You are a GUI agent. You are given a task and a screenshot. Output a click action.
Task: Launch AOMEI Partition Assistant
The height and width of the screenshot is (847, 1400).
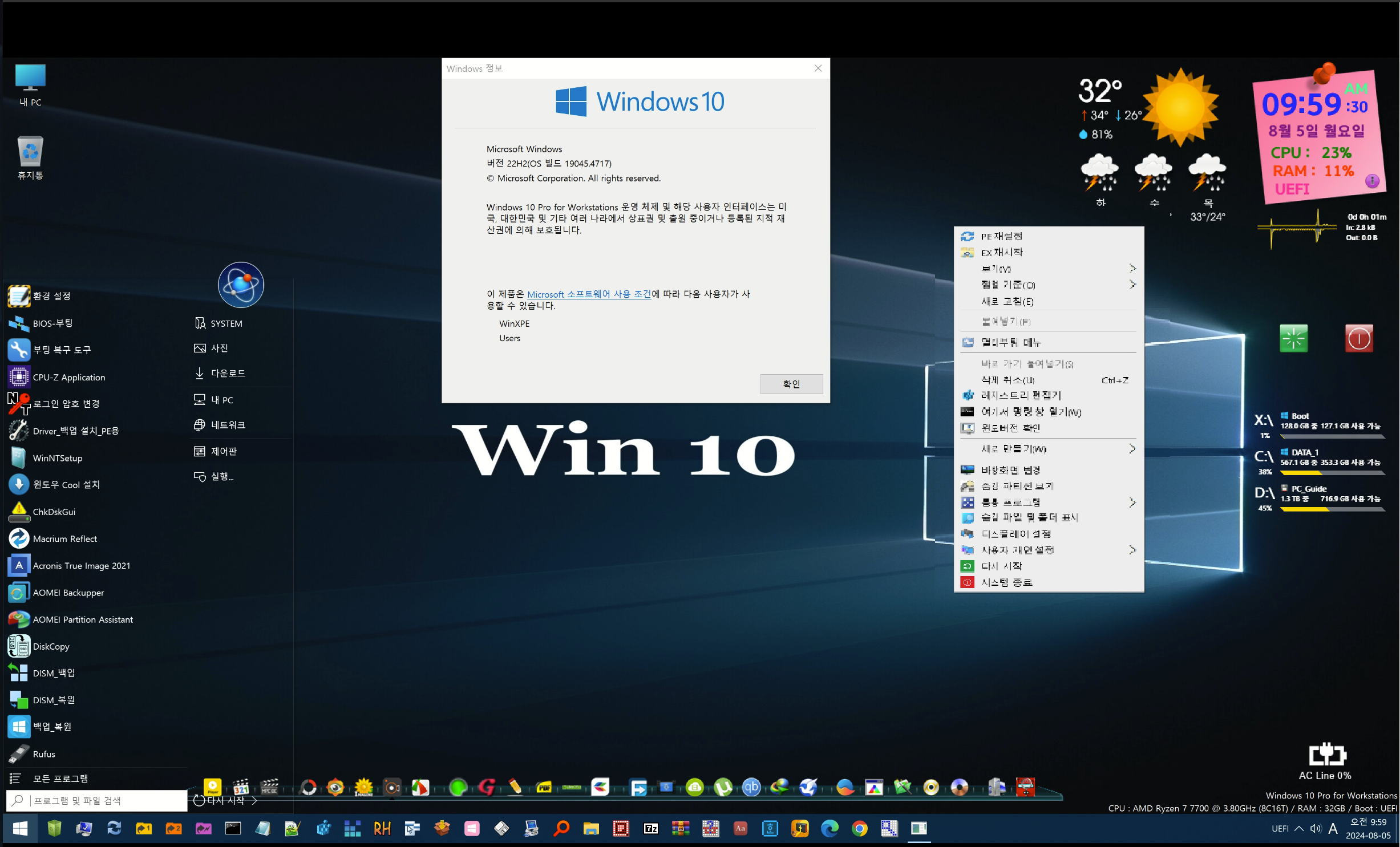(71, 619)
